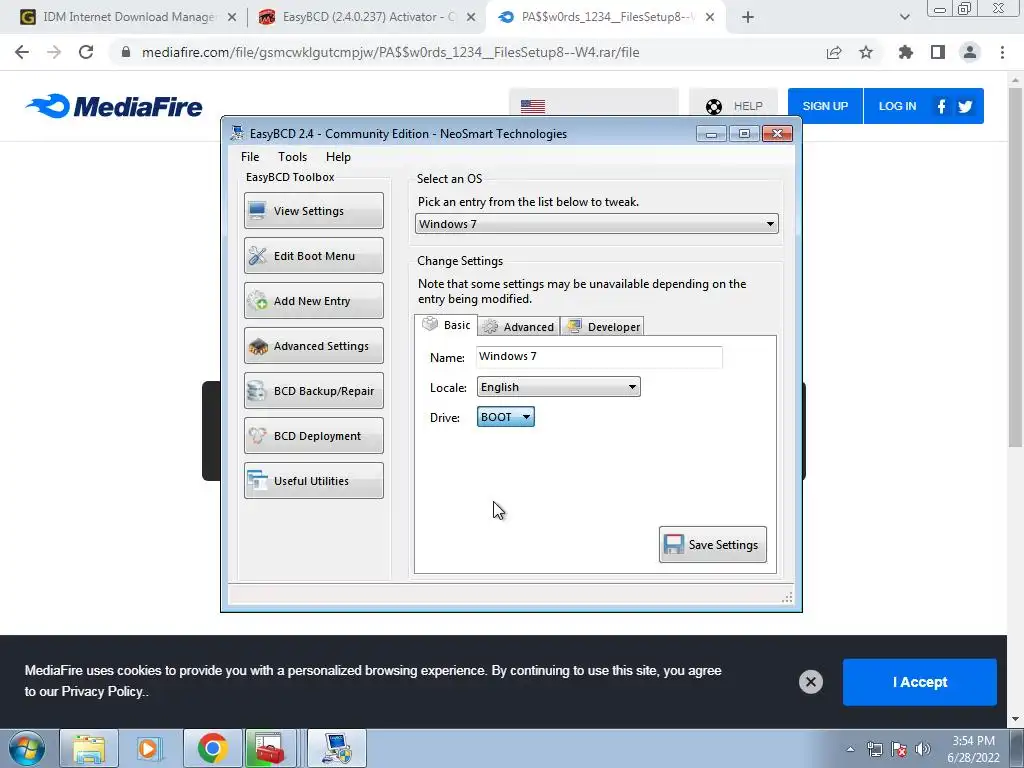Open the File menu in EasyBCD
The width and height of the screenshot is (1024, 768).
click(249, 157)
